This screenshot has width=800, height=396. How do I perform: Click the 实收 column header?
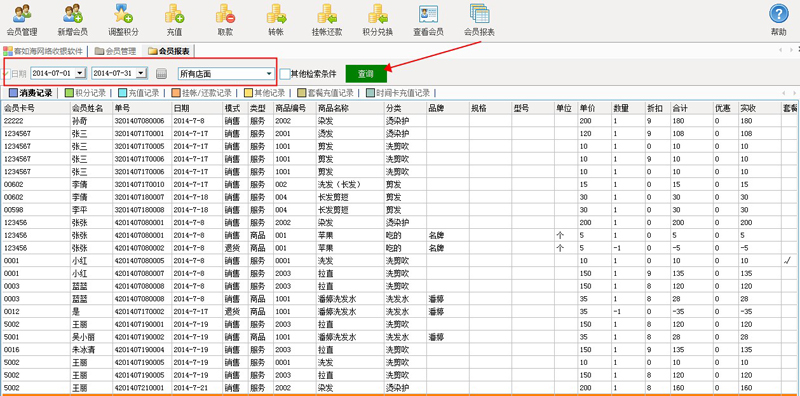(x=760, y=108)
